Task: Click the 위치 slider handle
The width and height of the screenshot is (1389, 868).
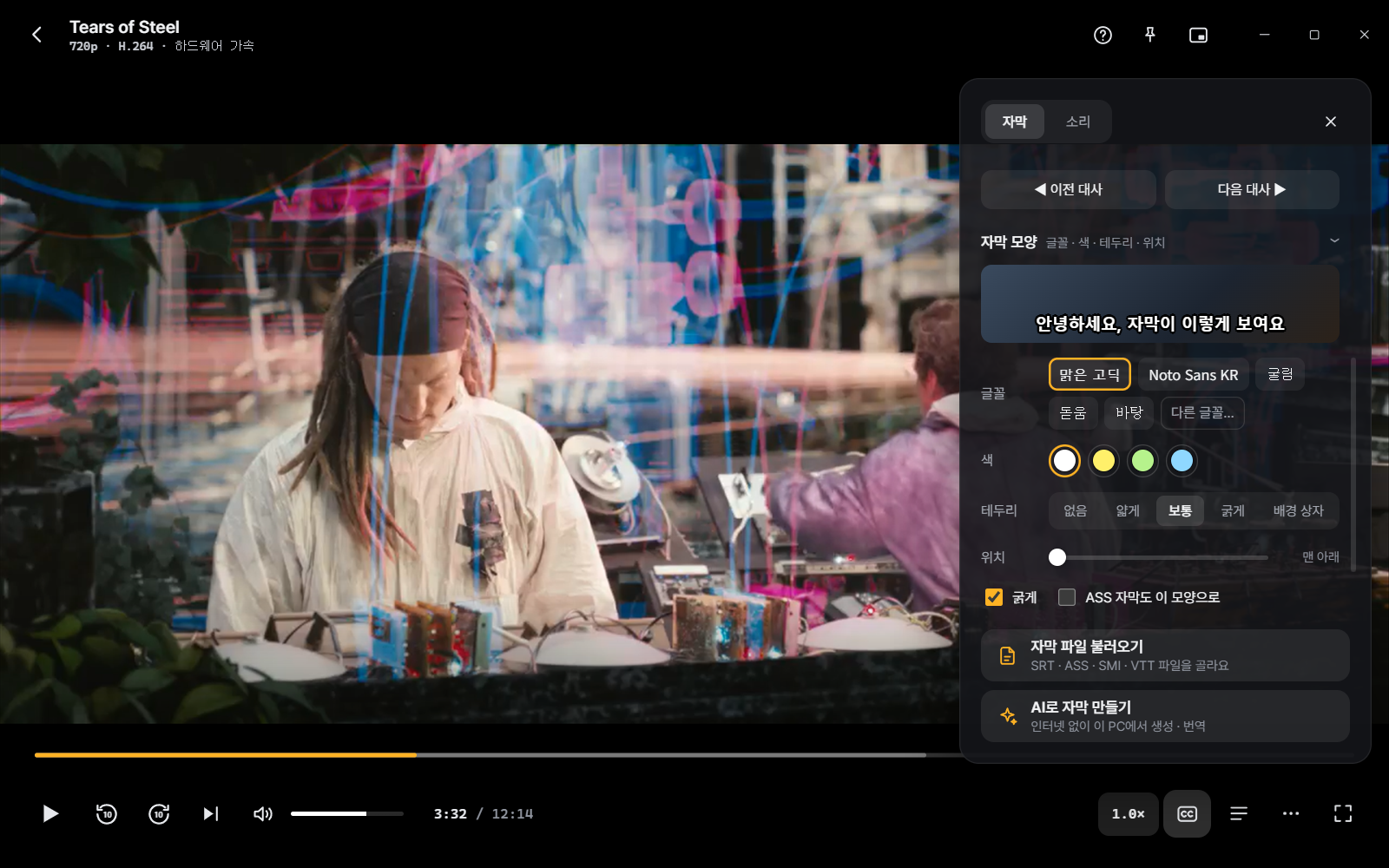Action: 1057,557
